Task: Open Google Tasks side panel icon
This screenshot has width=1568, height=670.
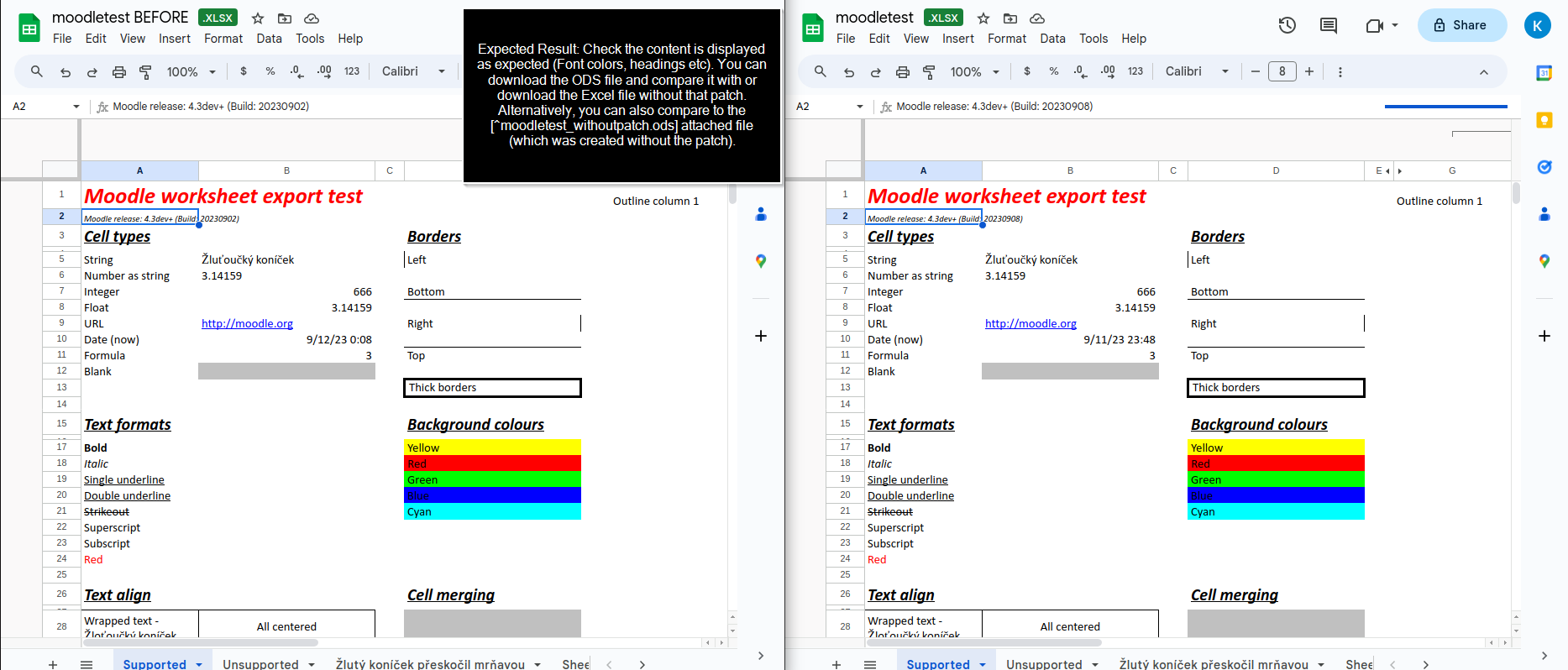Action: pos(1544,167)
